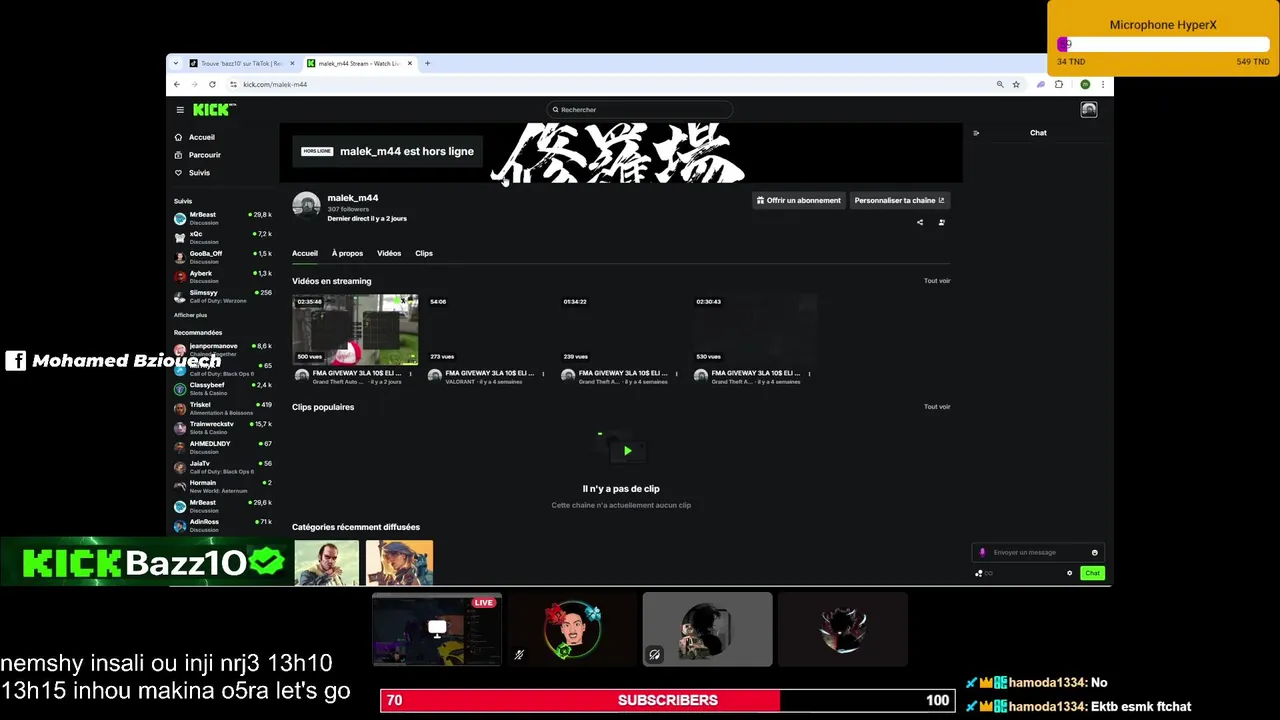Image resolution: width=1280 pixels, height=720 pixels.
Task: Open Classybeef recommended channel
Action: click(x=223, y=388)
